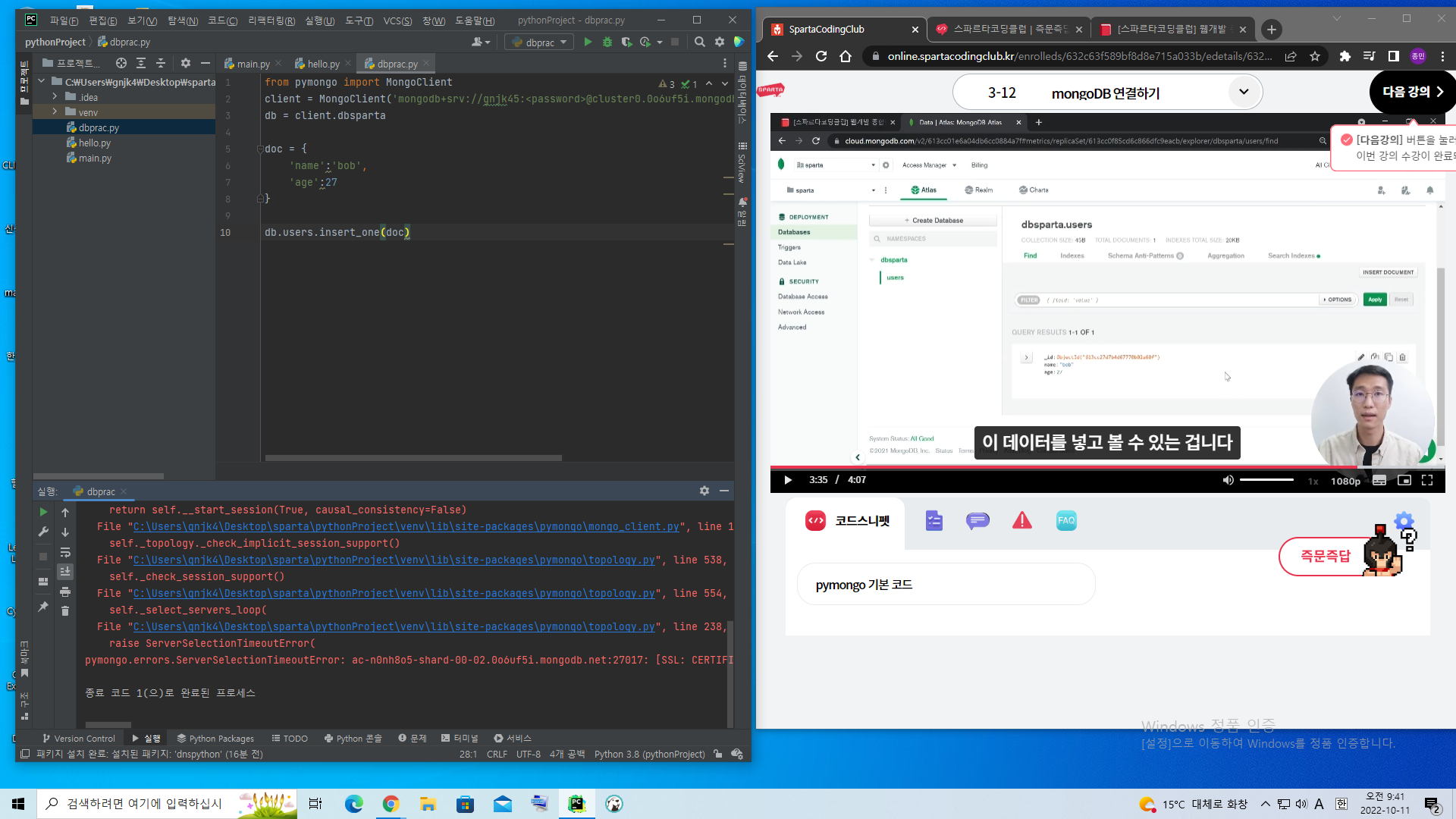This screenshot has height=819, width=1456.
Task: Open Run panel gear settings
Action: [704, 491]
